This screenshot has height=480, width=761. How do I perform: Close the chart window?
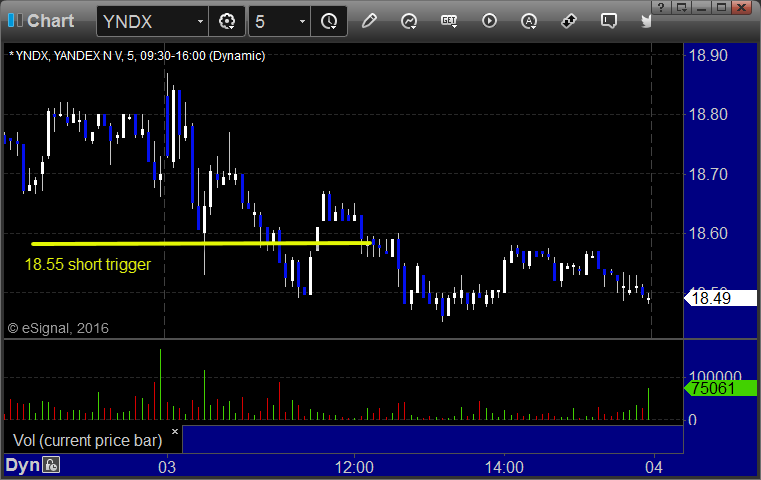(742, 7)
